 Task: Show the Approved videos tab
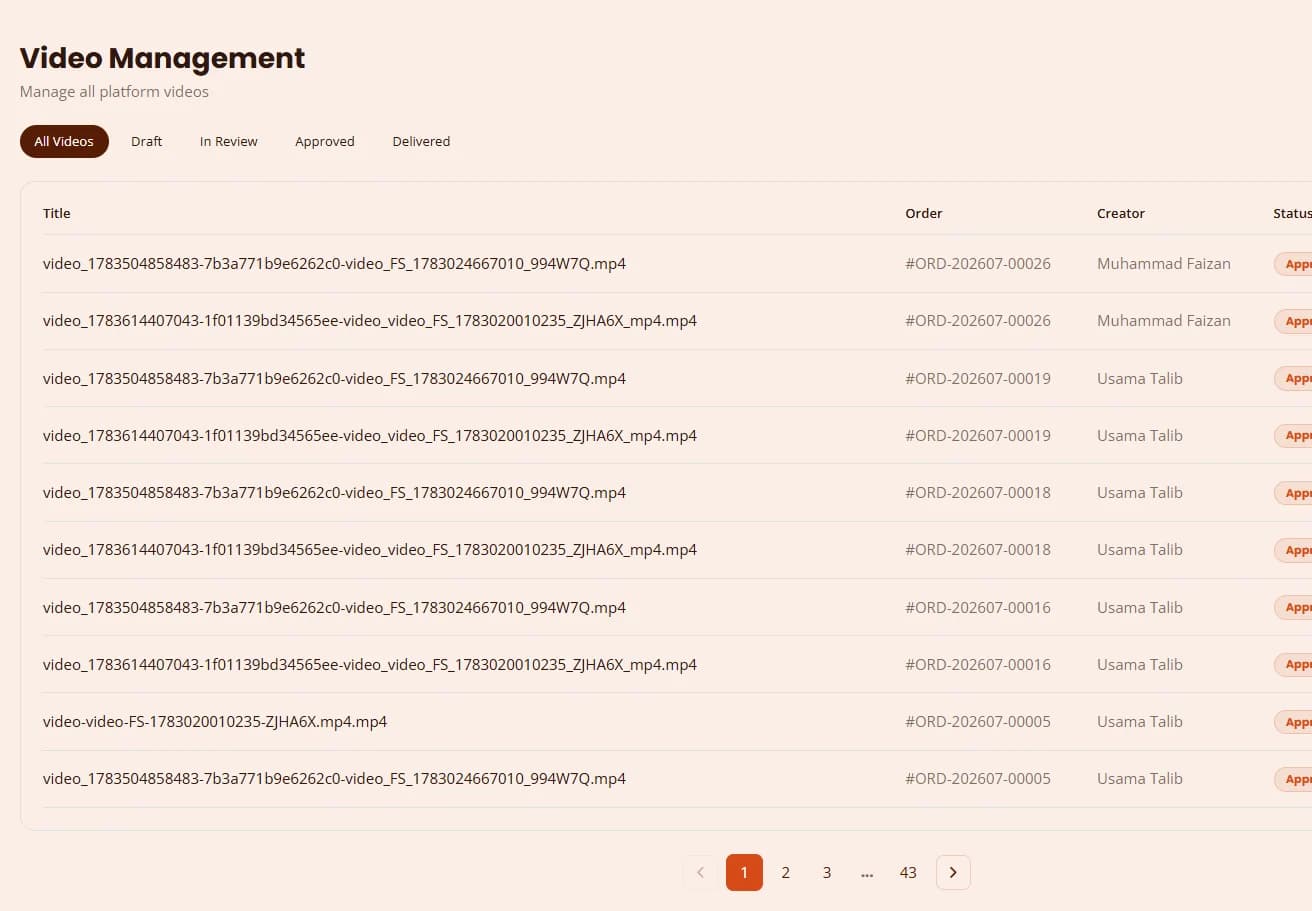325,141
